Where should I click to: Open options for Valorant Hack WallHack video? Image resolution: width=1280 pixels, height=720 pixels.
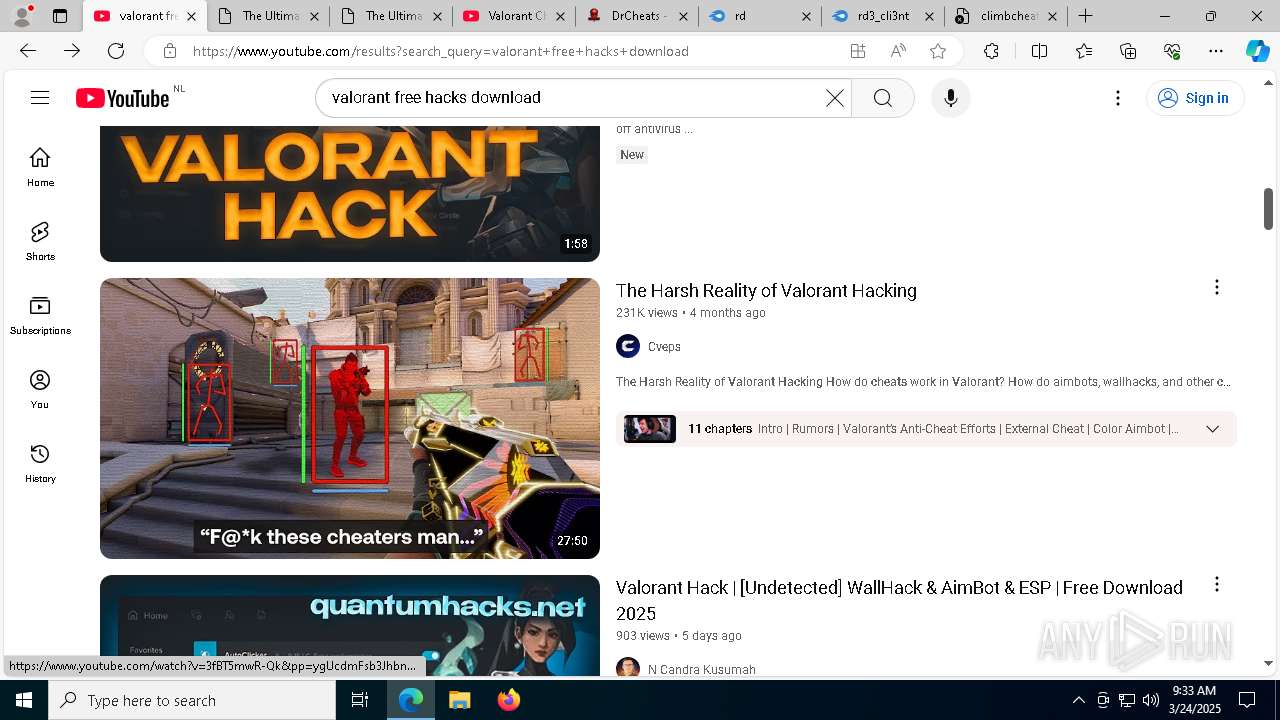1216,585
